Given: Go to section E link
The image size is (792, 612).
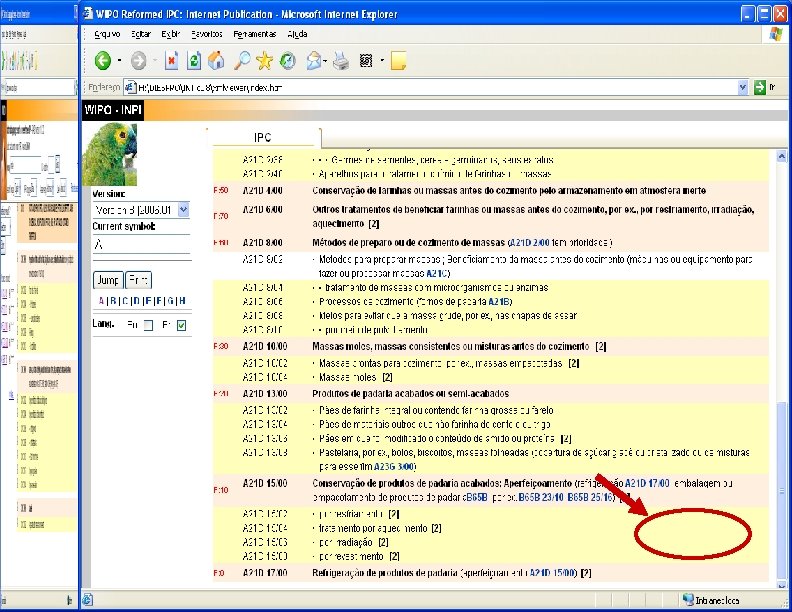Looking at the screenshot, I should tap(147, 301).
